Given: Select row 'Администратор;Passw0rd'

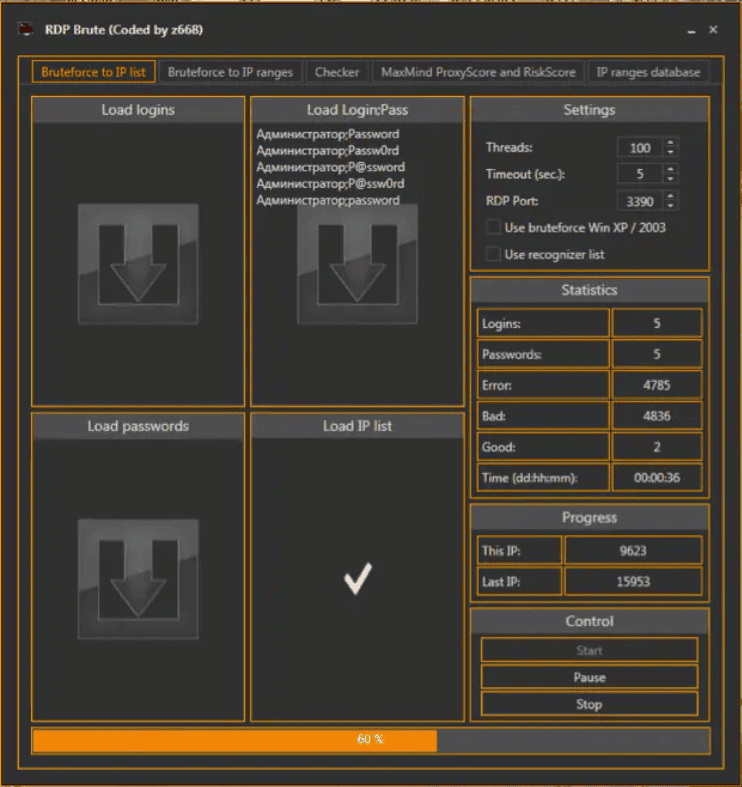Looking at the screenshot, I should [x=328, y=151].
